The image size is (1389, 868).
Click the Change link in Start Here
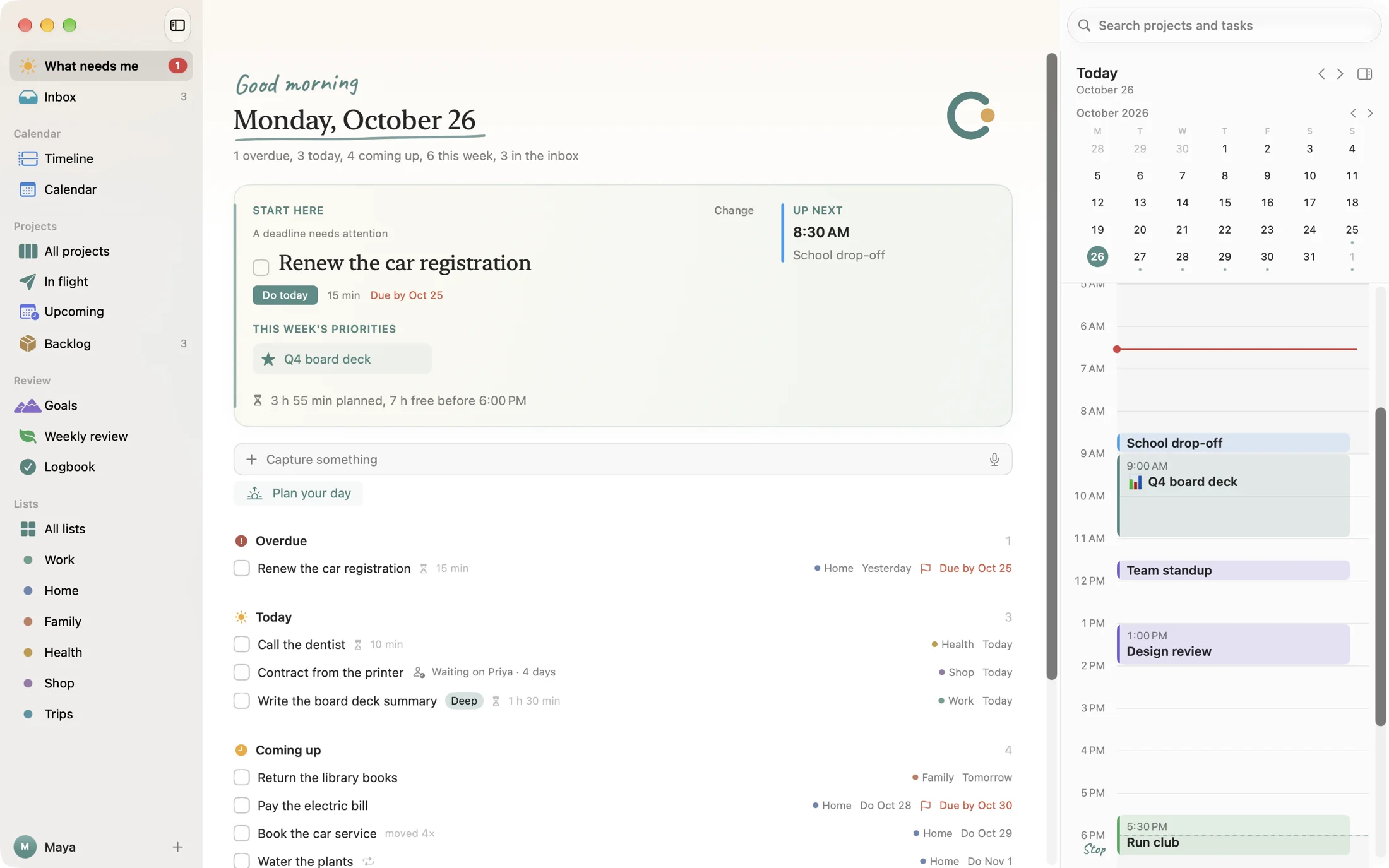point(734,210)
